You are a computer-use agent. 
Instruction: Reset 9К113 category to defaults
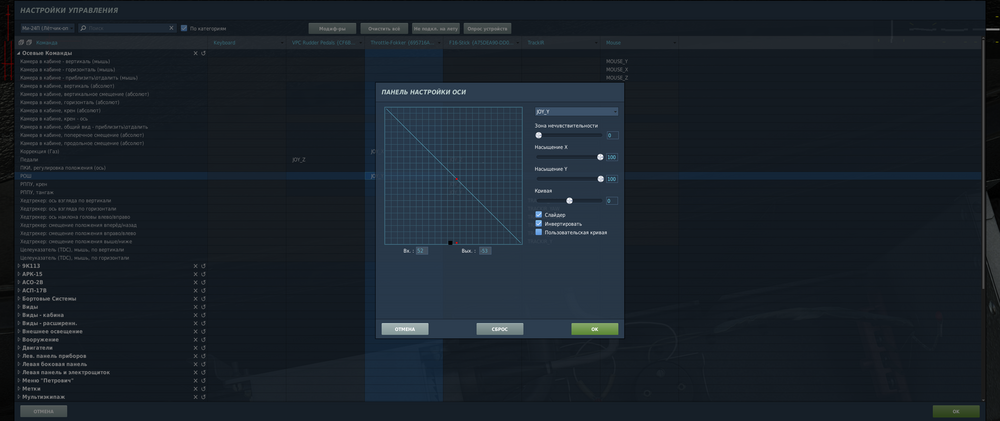pos(203,266)
